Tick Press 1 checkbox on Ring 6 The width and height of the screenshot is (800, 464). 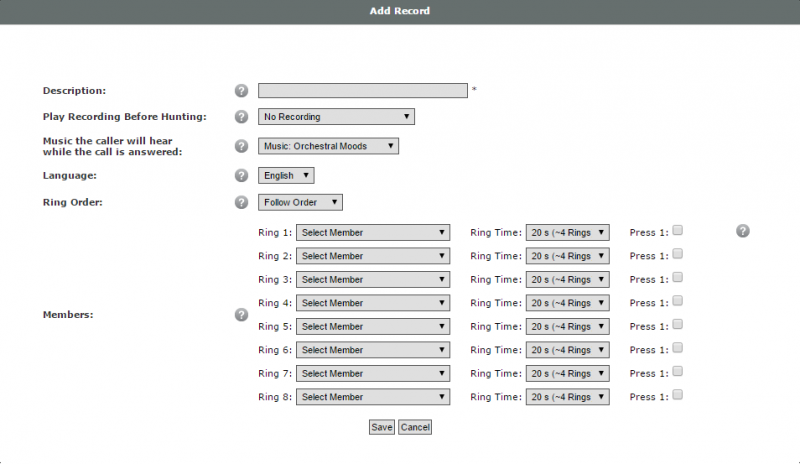pyautogui.click(x=678, y=348)
